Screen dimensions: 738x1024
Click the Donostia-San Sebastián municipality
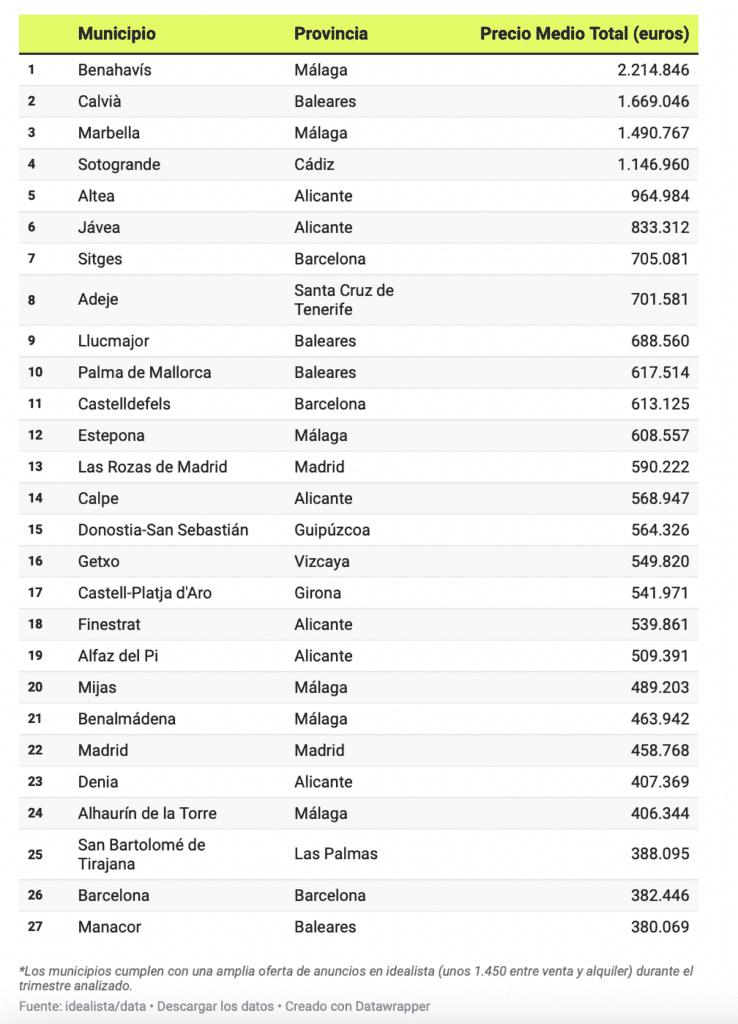tap(163, 530)
